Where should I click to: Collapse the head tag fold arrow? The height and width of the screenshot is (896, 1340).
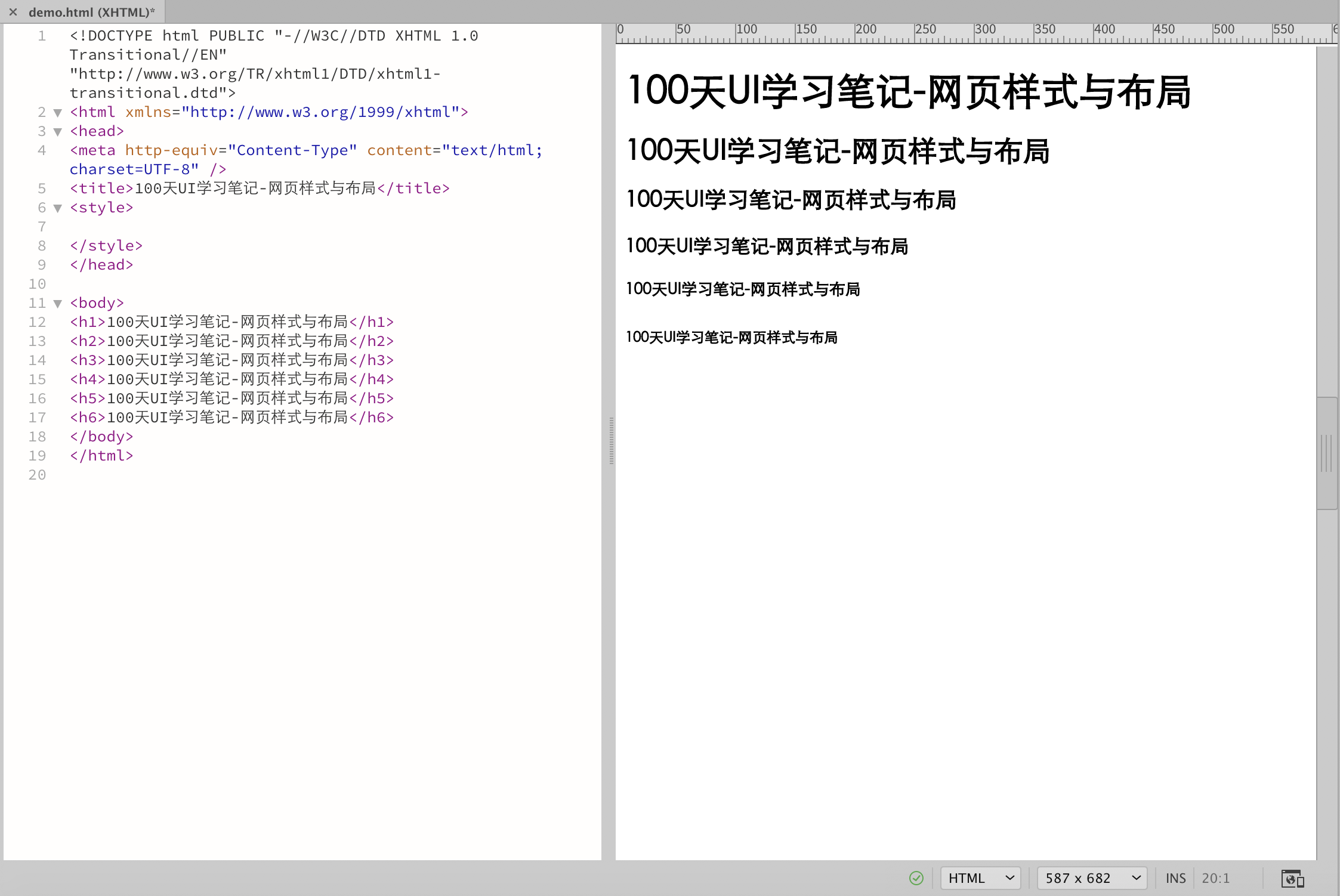[x=58, y=132]
